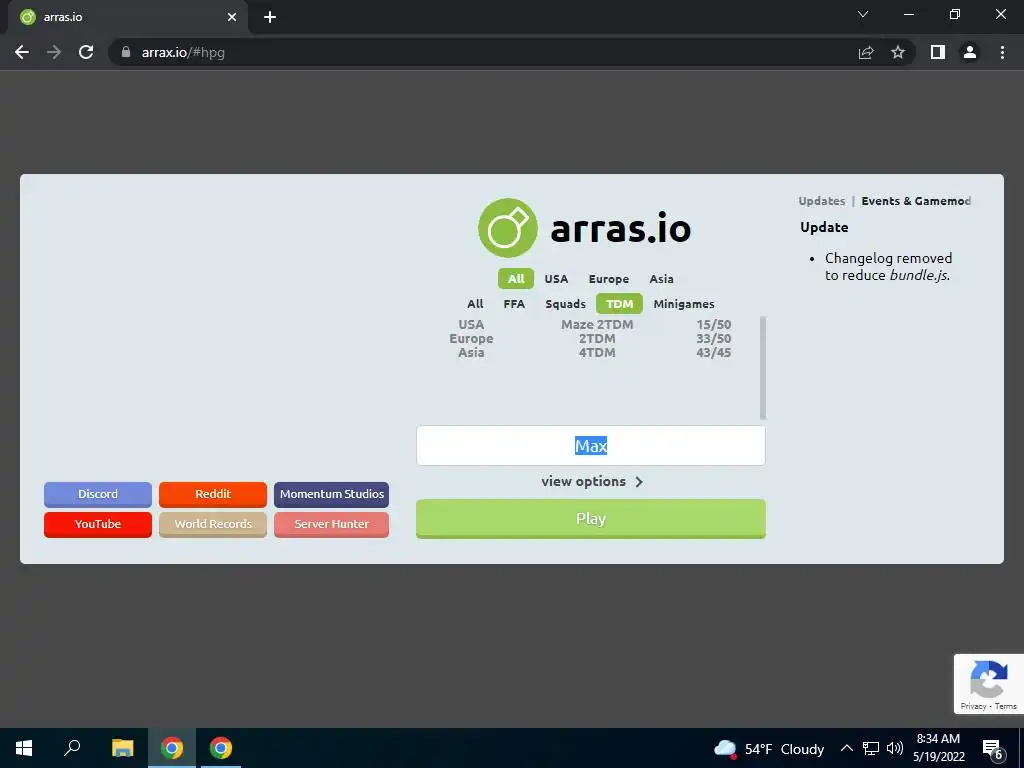1024x768 pixels.
Task: Select the Squads game mode filter
Action: pyautogui.click(x=566, y=304)
